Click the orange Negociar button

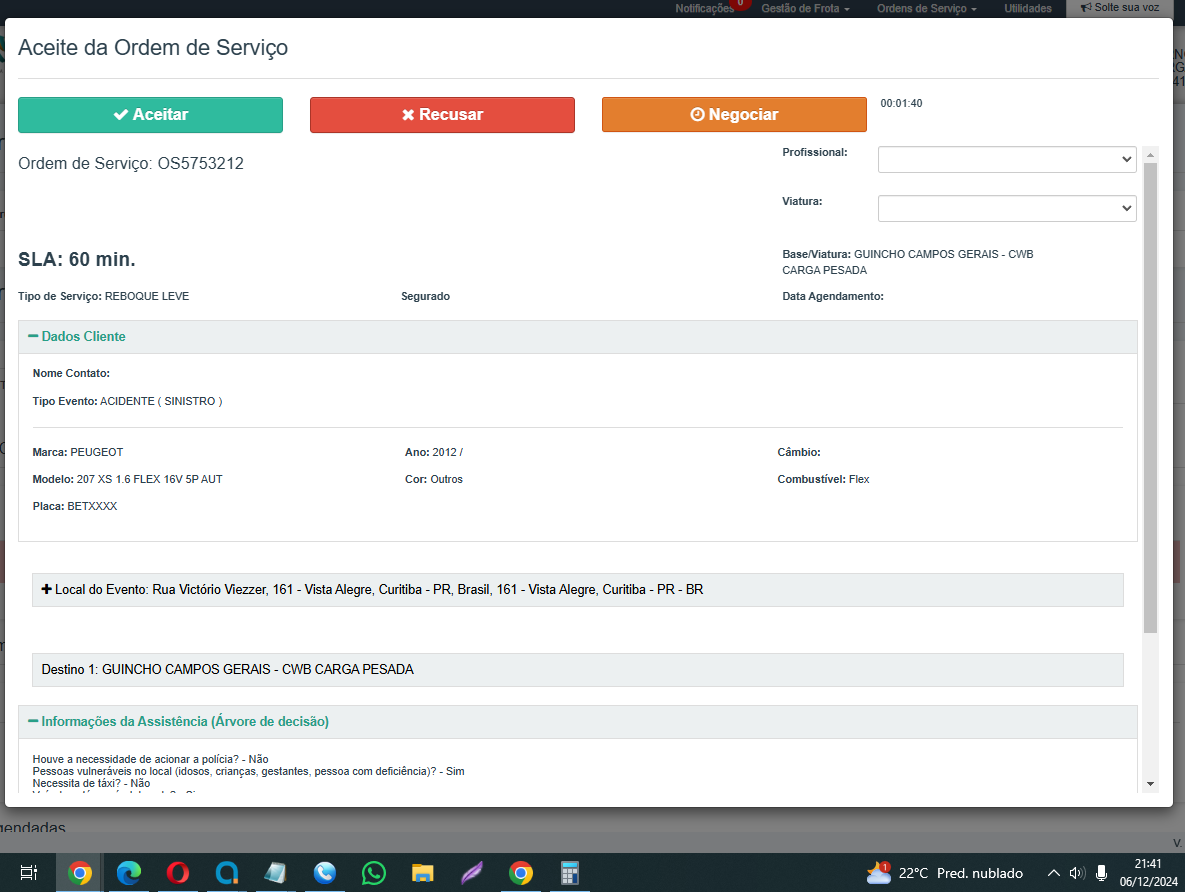coord(734,115)
